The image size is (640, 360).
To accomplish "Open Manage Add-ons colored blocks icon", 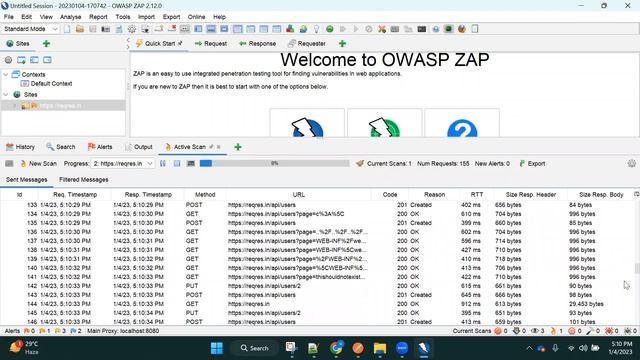I will (290, 29).
